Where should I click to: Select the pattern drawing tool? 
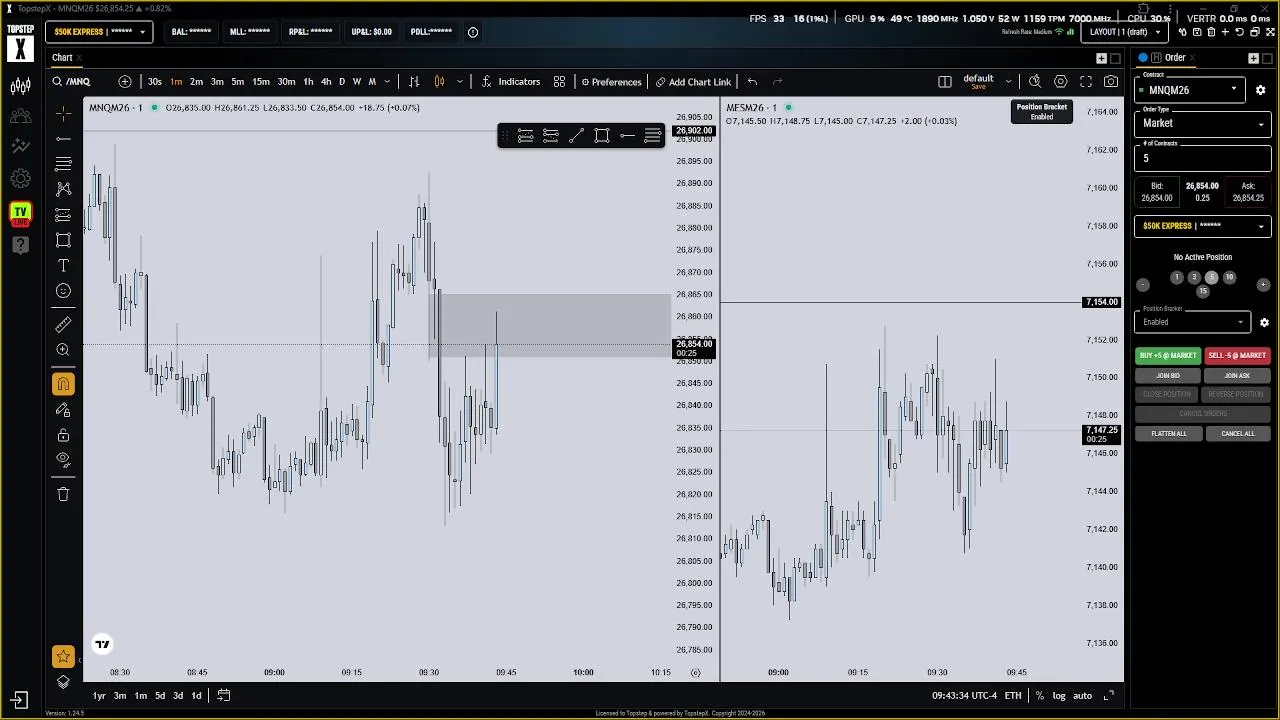(63, 189)
